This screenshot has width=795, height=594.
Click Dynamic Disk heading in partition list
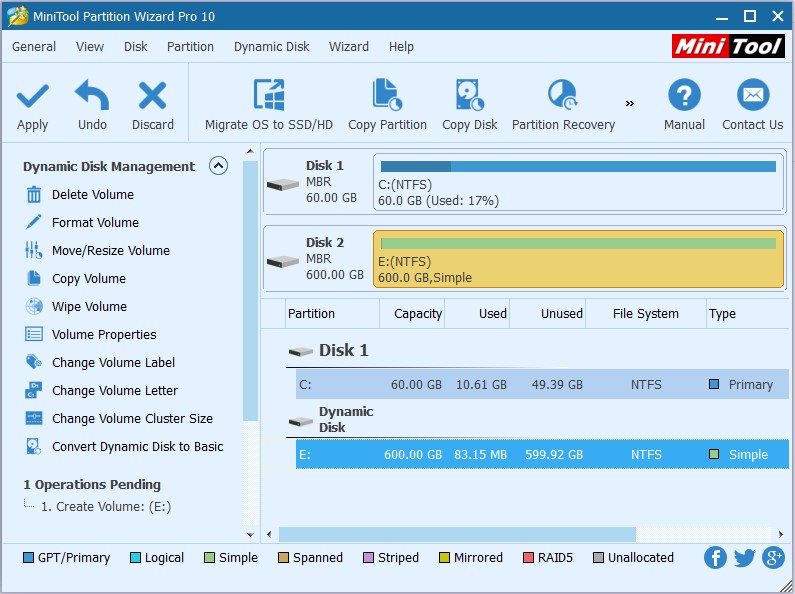tap(346, 419)
